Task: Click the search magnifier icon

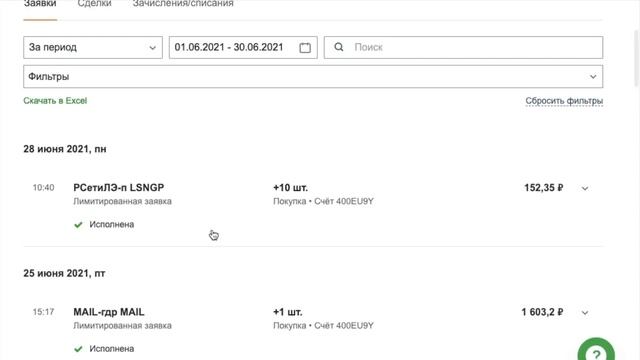Action: click(339, 47)
